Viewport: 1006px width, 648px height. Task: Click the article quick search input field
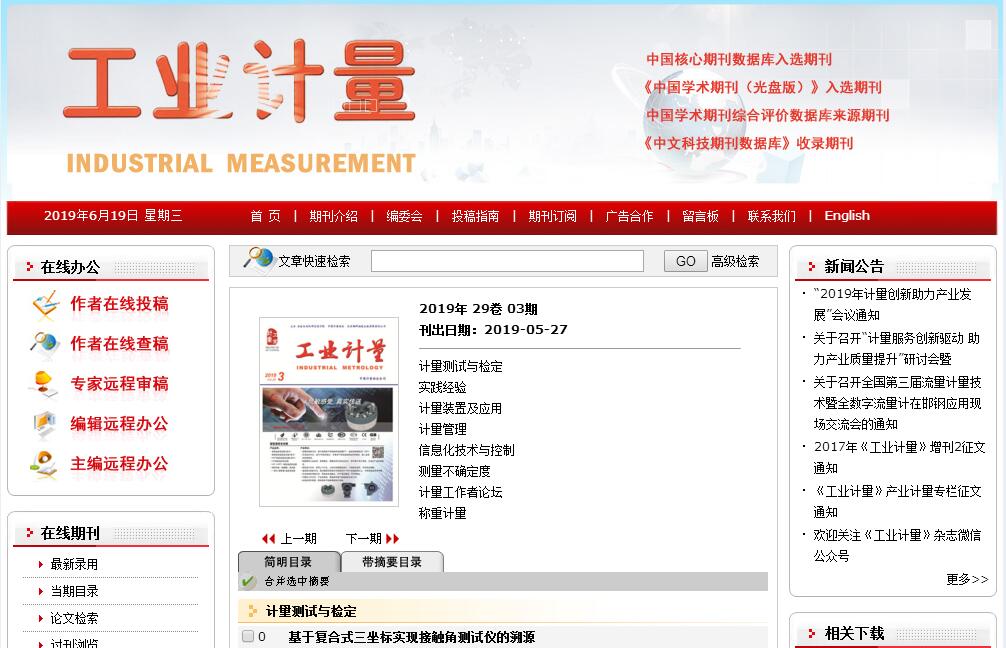pyautogui.click(x=507, y=261)
